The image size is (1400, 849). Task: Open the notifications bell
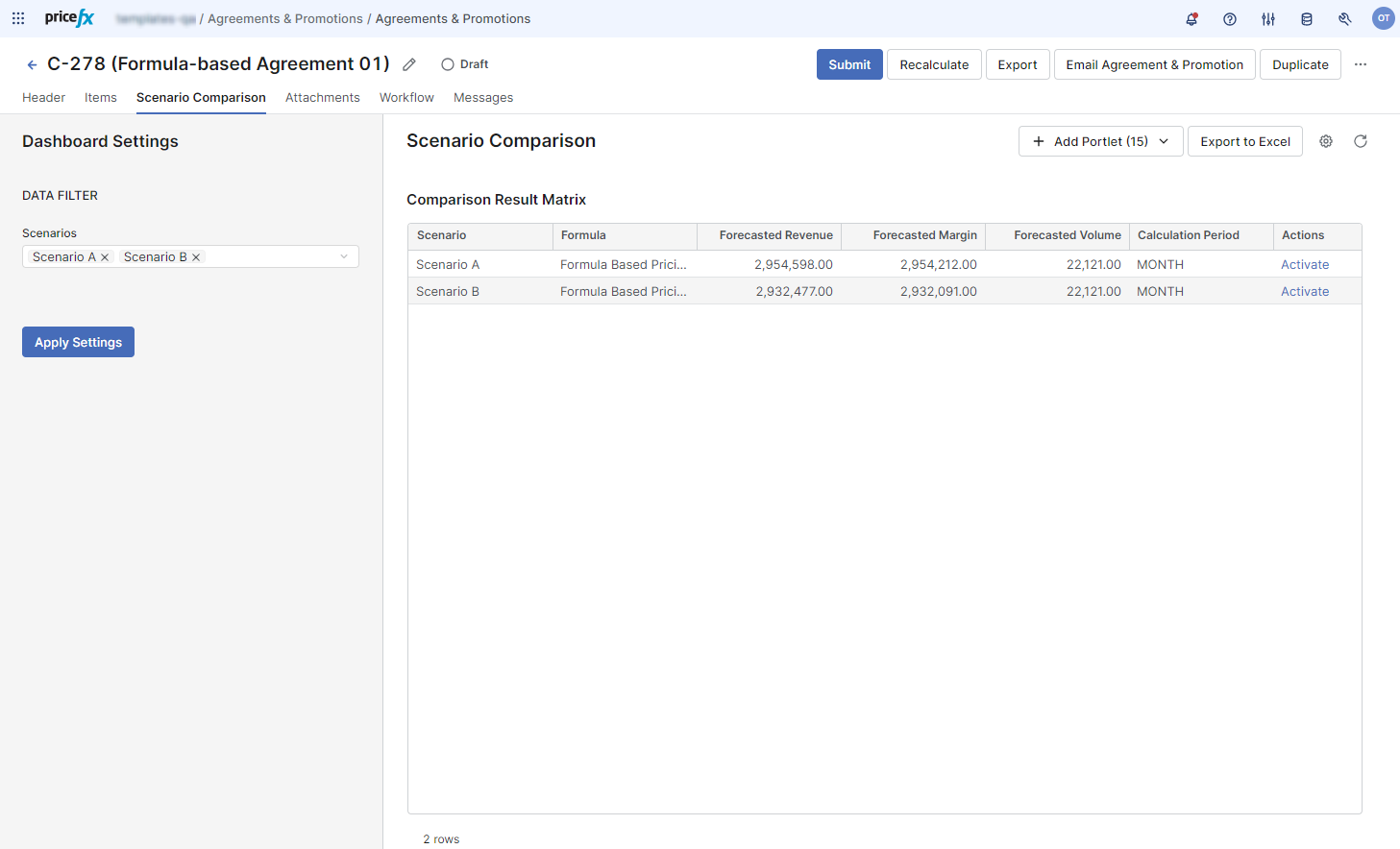[x=1191, y=19]
